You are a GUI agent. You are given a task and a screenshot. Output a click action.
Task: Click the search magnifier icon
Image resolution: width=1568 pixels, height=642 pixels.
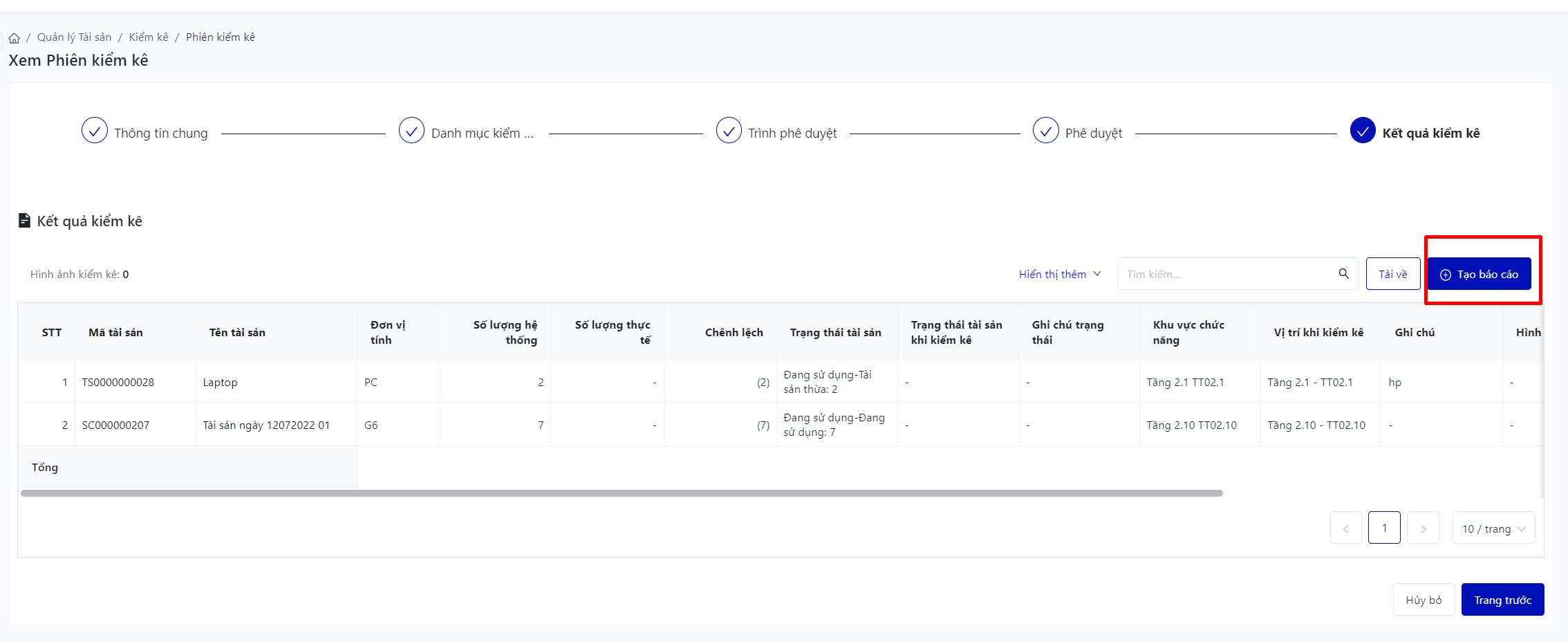coord(1343,274)
